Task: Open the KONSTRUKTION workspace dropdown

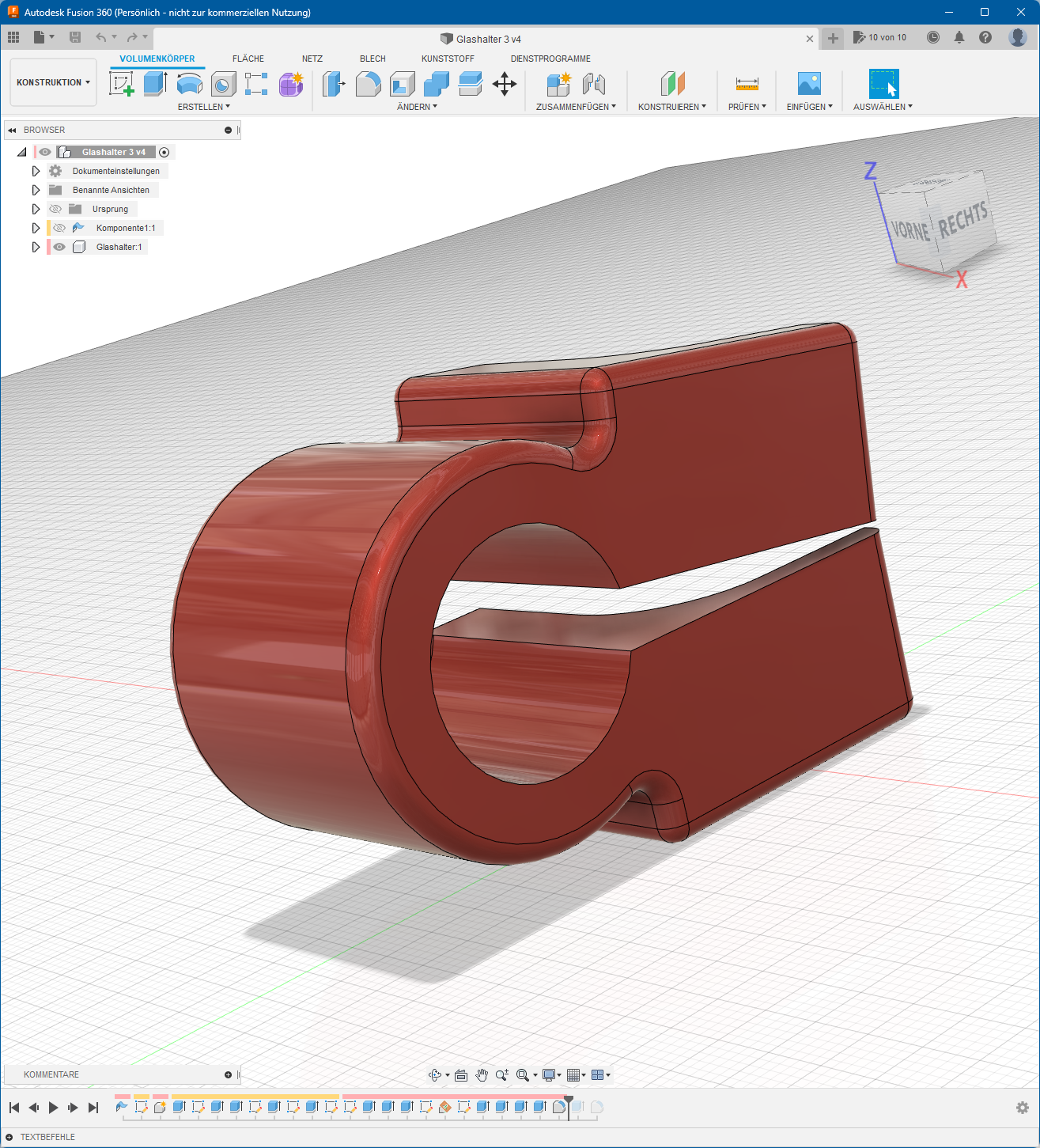Action: pos(53,82)
